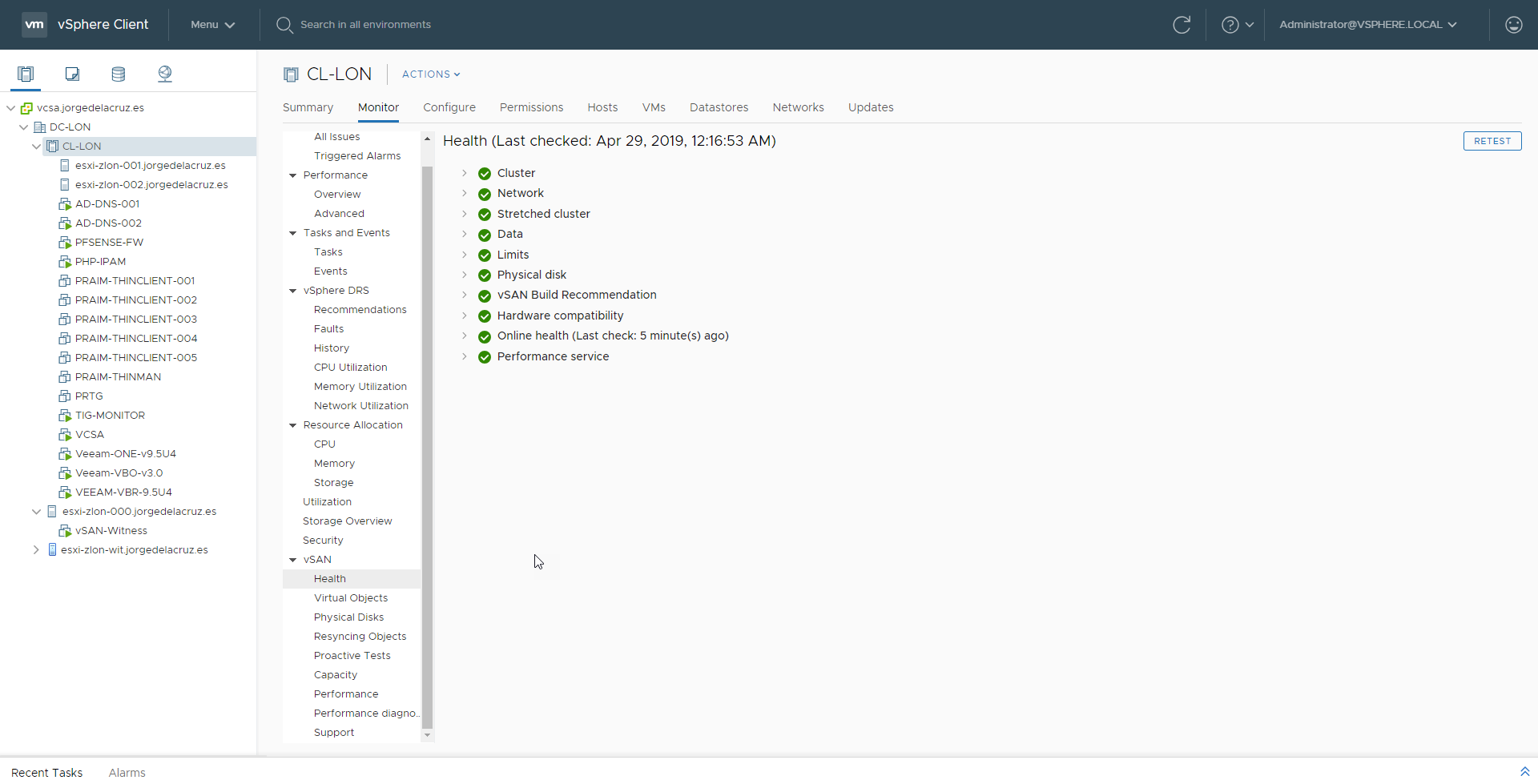Expand the Limits health check
The height and width of the screenshot is (784, 1538).
pos(464,255)
